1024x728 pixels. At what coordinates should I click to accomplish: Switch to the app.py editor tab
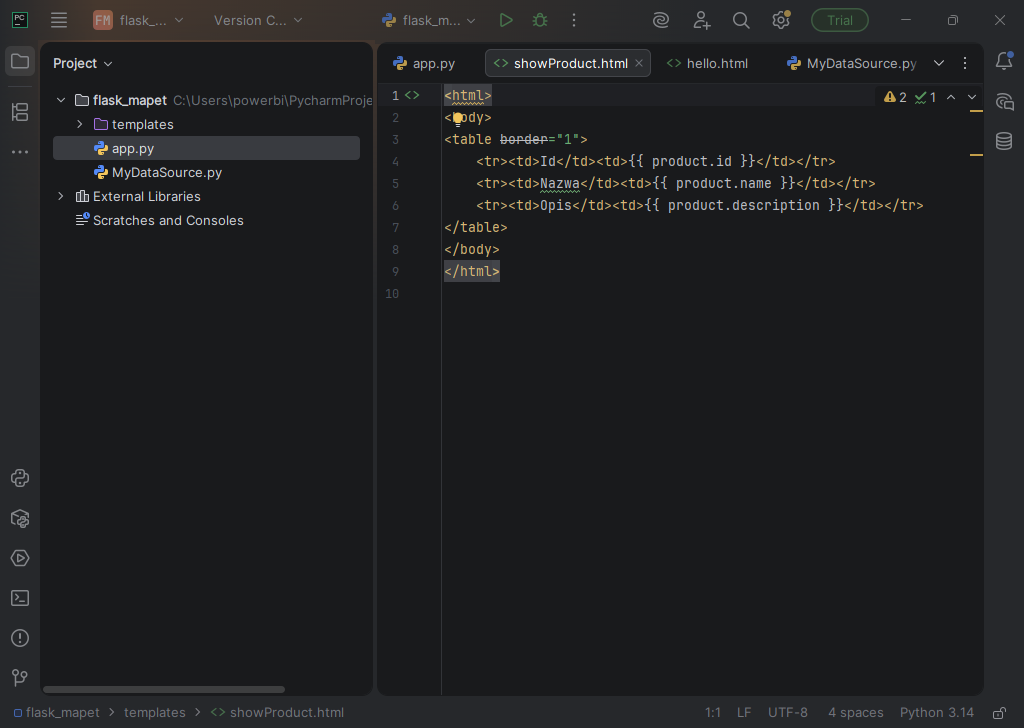(424, 63)
